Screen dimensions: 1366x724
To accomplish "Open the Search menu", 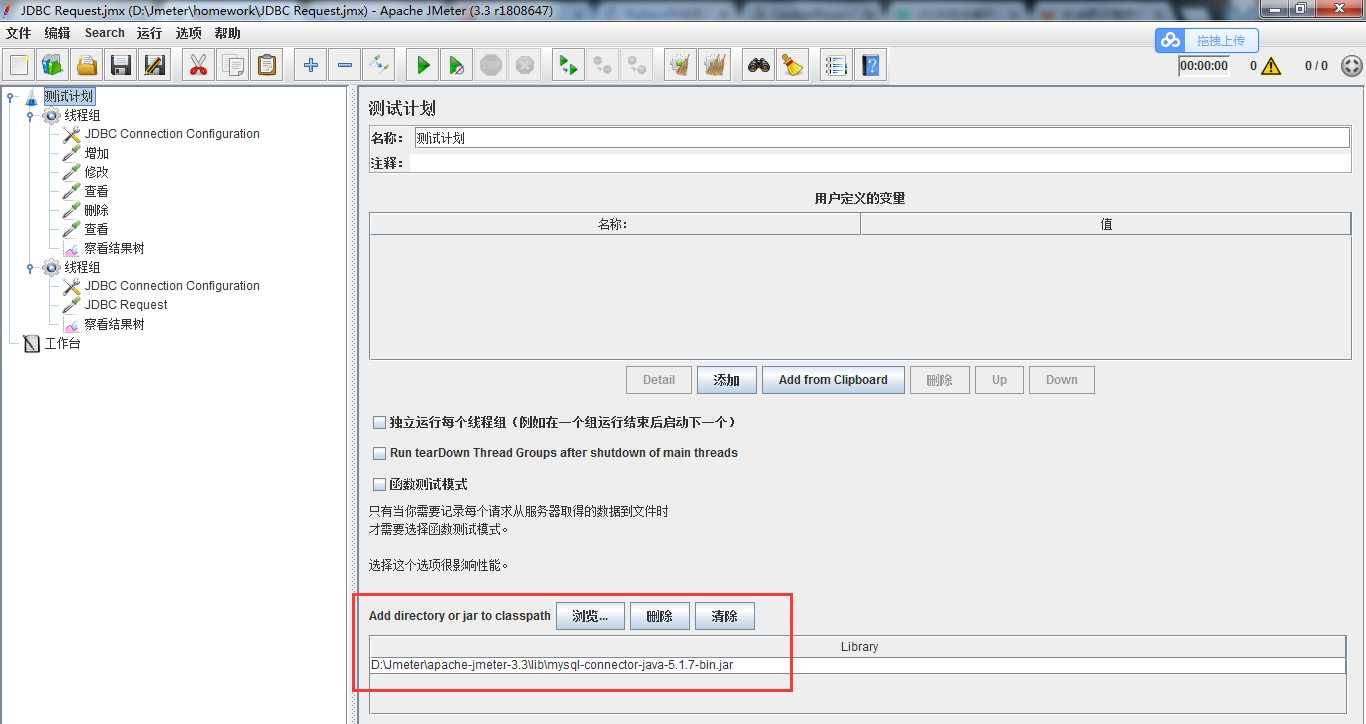I will pyautogui.click(x=105, y=33).
